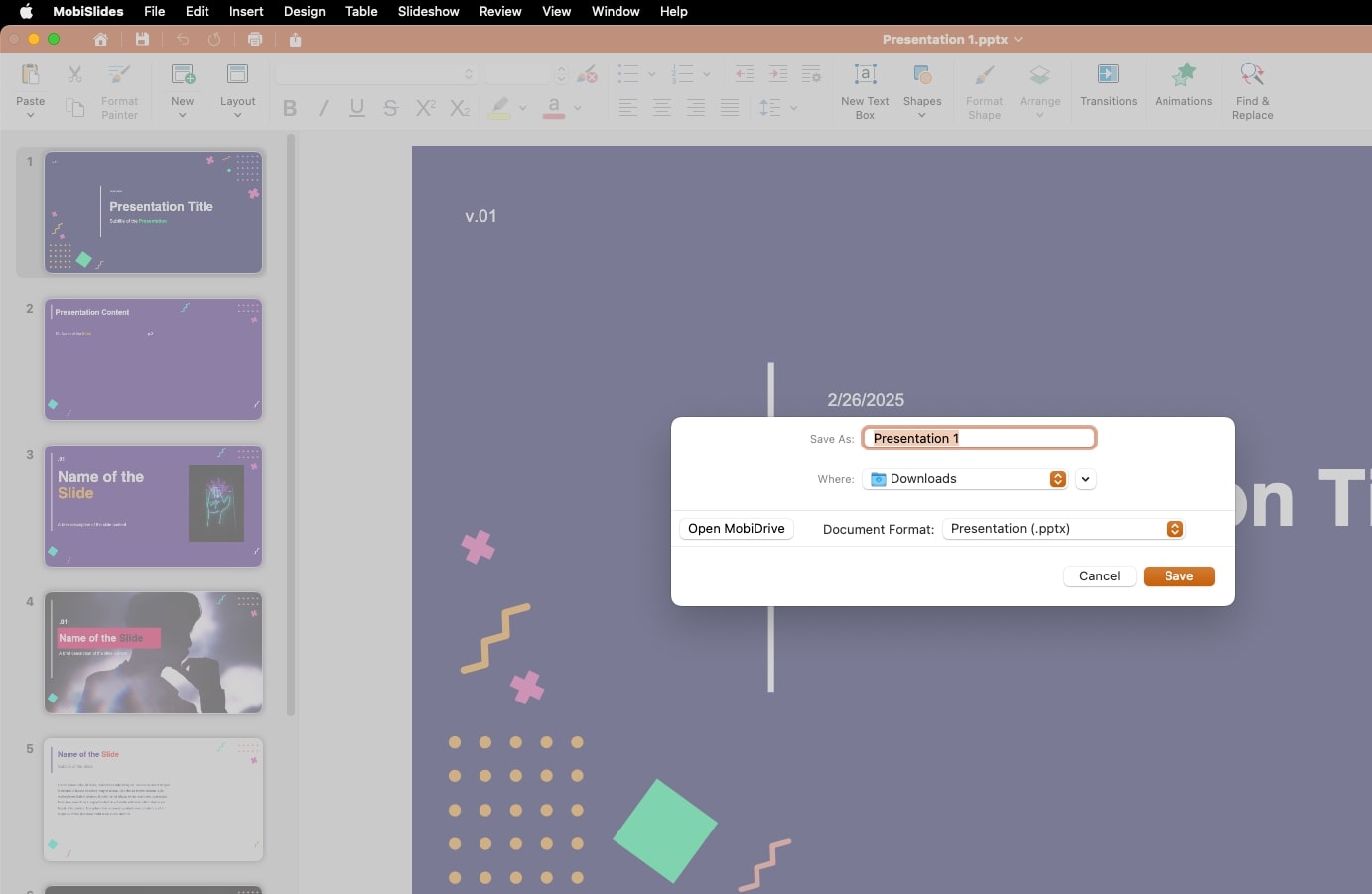Click the Open MobiDrive button
1372x894 pixels.
click(x=737, y=528)
